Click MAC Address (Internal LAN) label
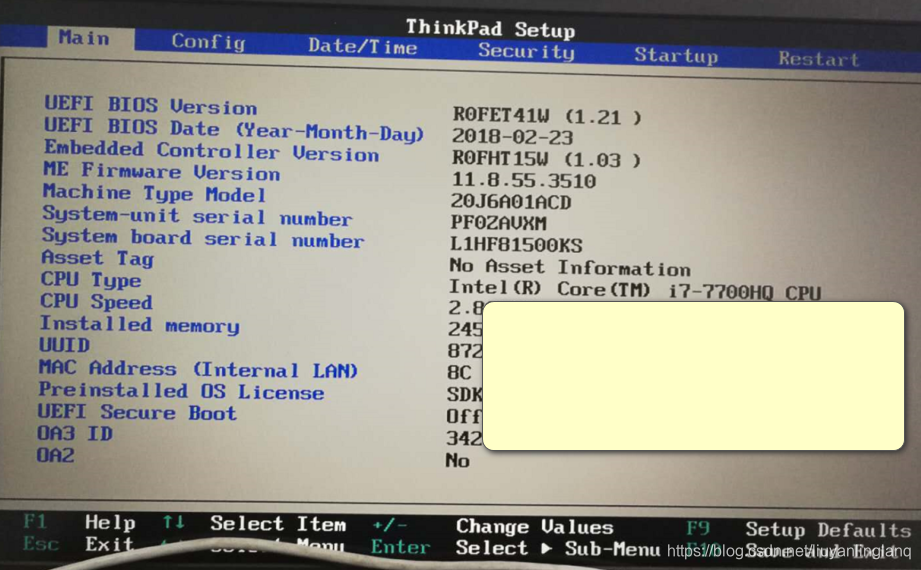The image size is (921, 570). pyautogui.click(x=198, y=369)
